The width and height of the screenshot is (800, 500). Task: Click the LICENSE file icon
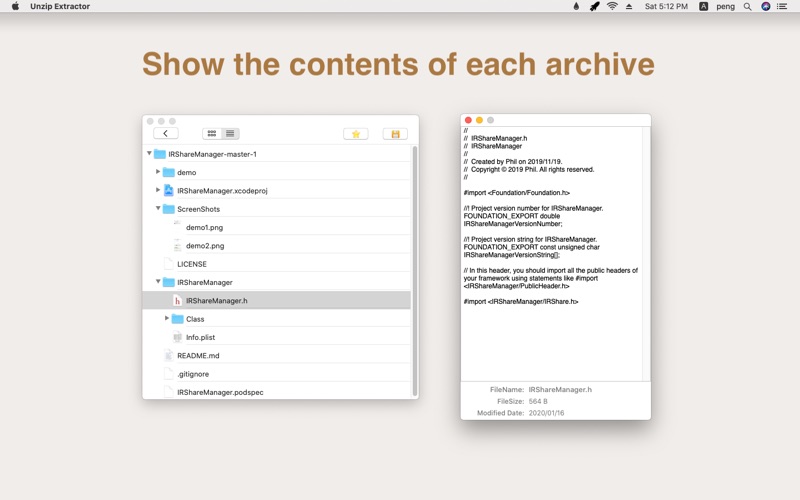click(168, 264)
